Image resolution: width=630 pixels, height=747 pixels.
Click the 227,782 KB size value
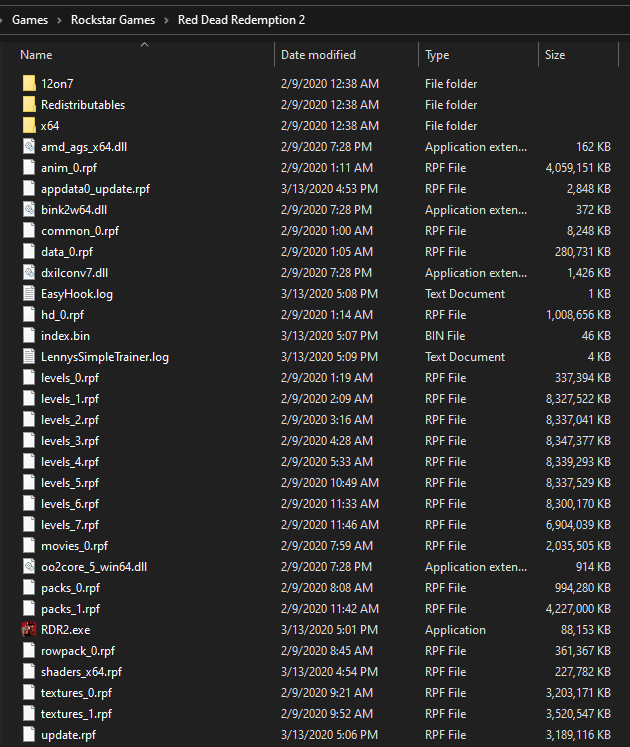pyautogui.click(x=583, y=671)
